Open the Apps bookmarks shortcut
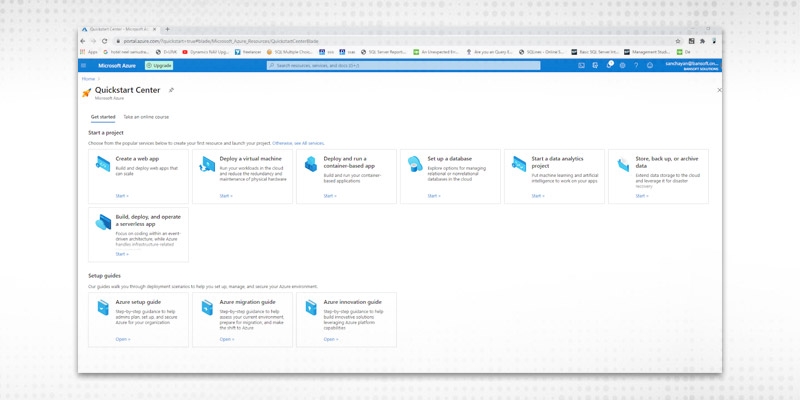 (89, 52)
